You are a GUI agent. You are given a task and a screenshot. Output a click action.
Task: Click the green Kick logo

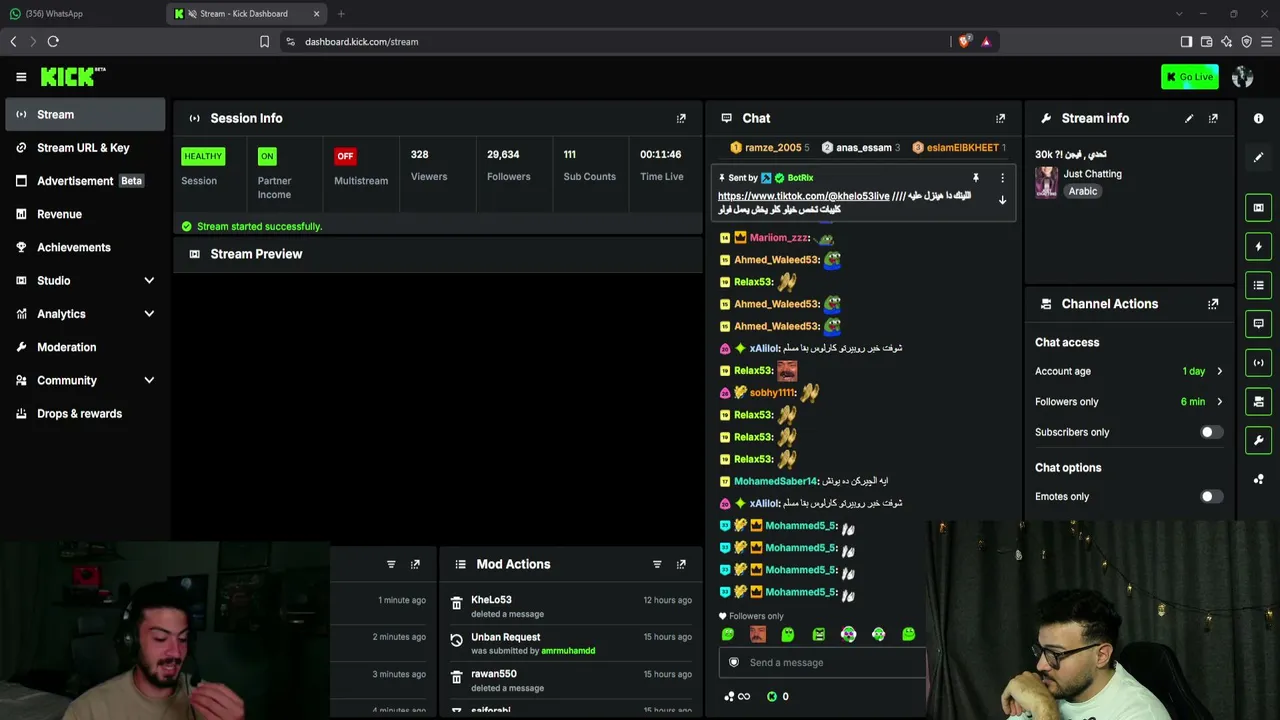(72, 77)
